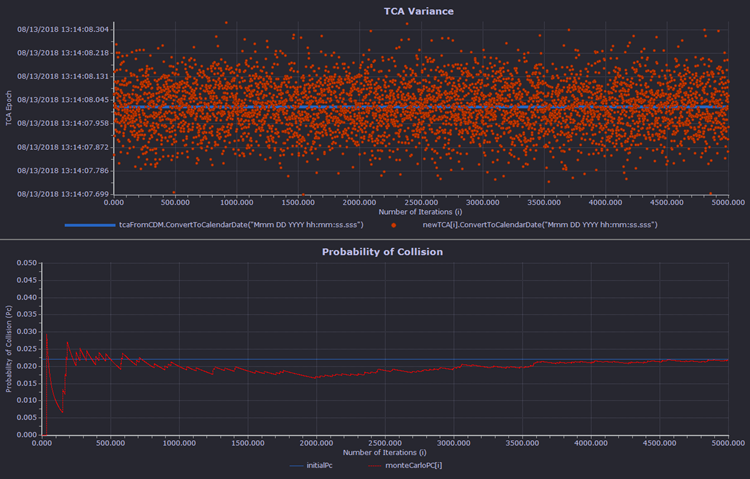Select the initialPc legend label

click(x=319, y=465)
